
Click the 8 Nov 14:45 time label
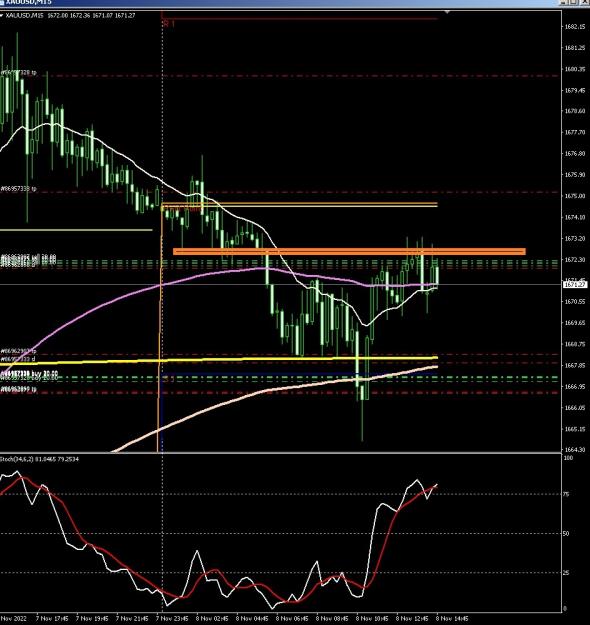[452, 619]
